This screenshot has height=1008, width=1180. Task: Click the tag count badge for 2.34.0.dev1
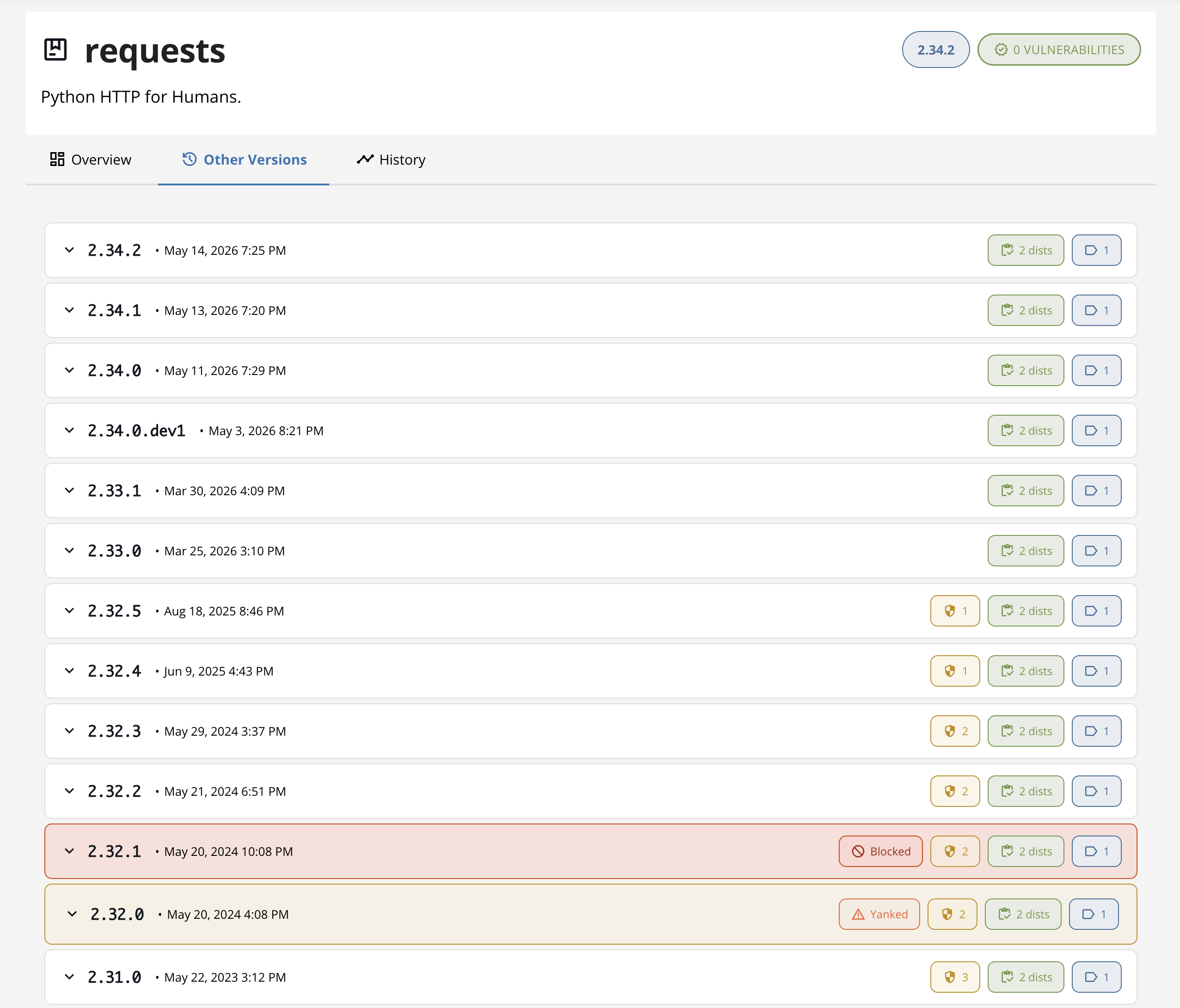[x=1096, y=430]
